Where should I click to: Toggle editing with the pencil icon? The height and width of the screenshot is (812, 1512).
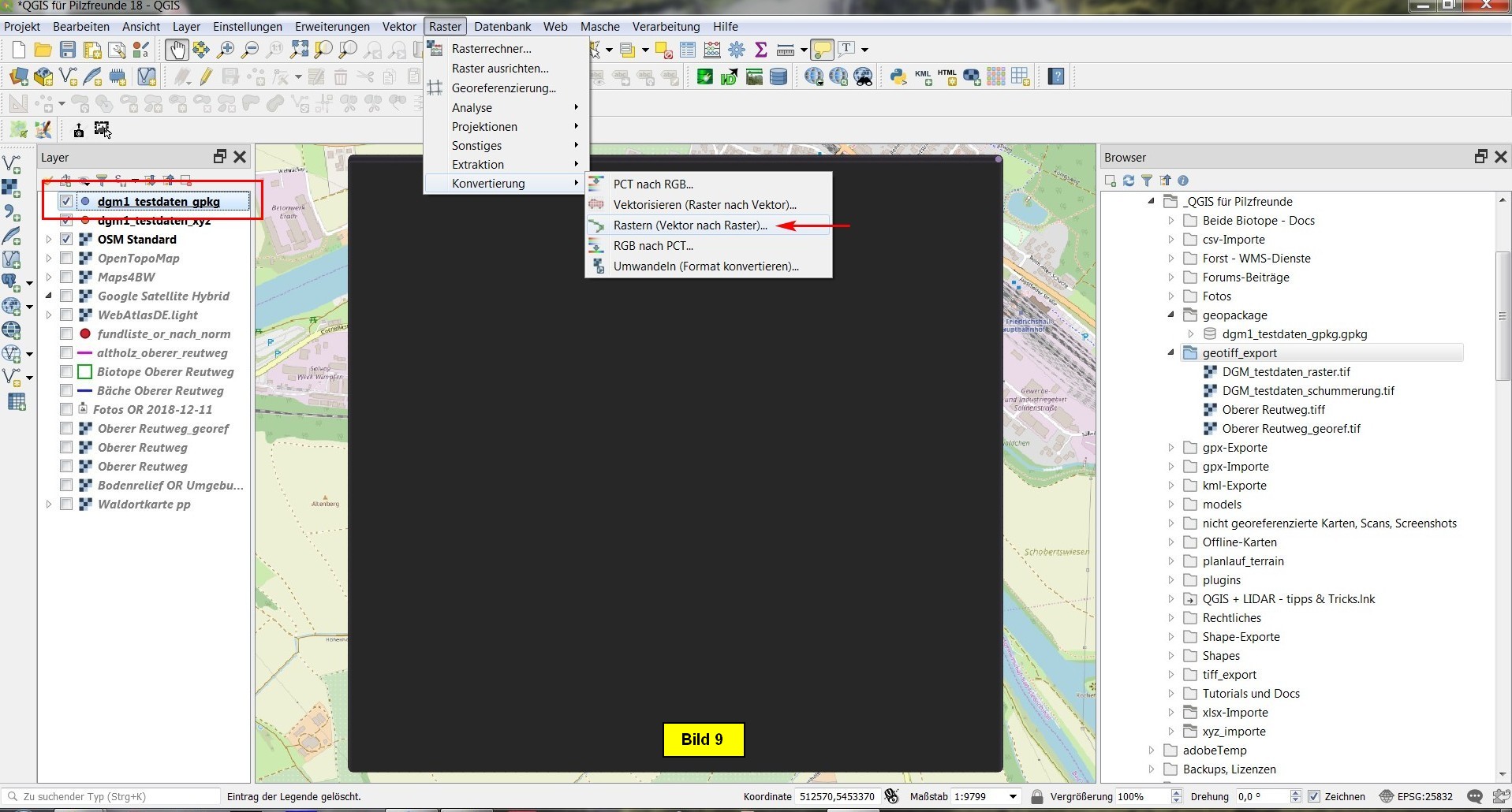pos(206,76)
